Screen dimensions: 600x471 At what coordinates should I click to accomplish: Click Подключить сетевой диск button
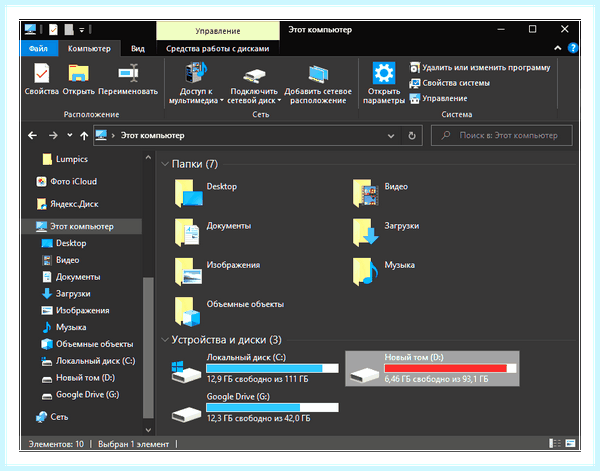click(x=254, y=84)
